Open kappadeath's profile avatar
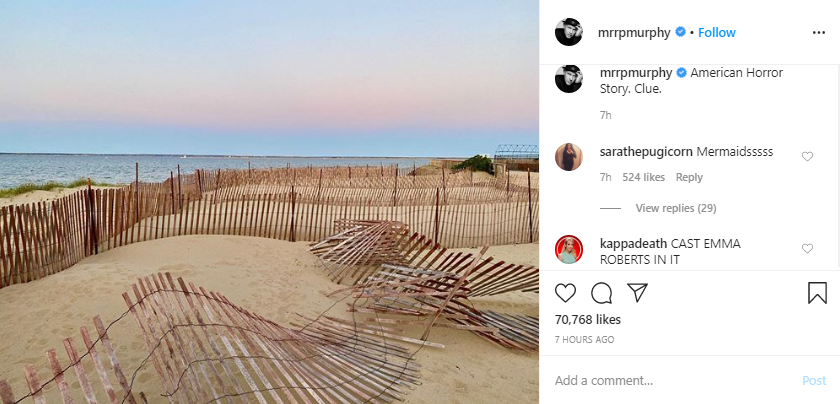 [568, 249]
